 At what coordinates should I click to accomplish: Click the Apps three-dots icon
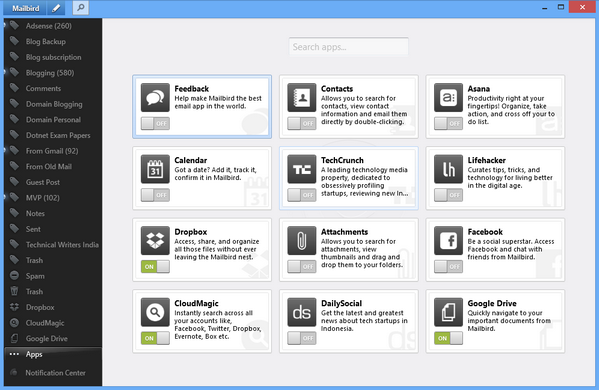pyautogui.click(x=14, y=354)
